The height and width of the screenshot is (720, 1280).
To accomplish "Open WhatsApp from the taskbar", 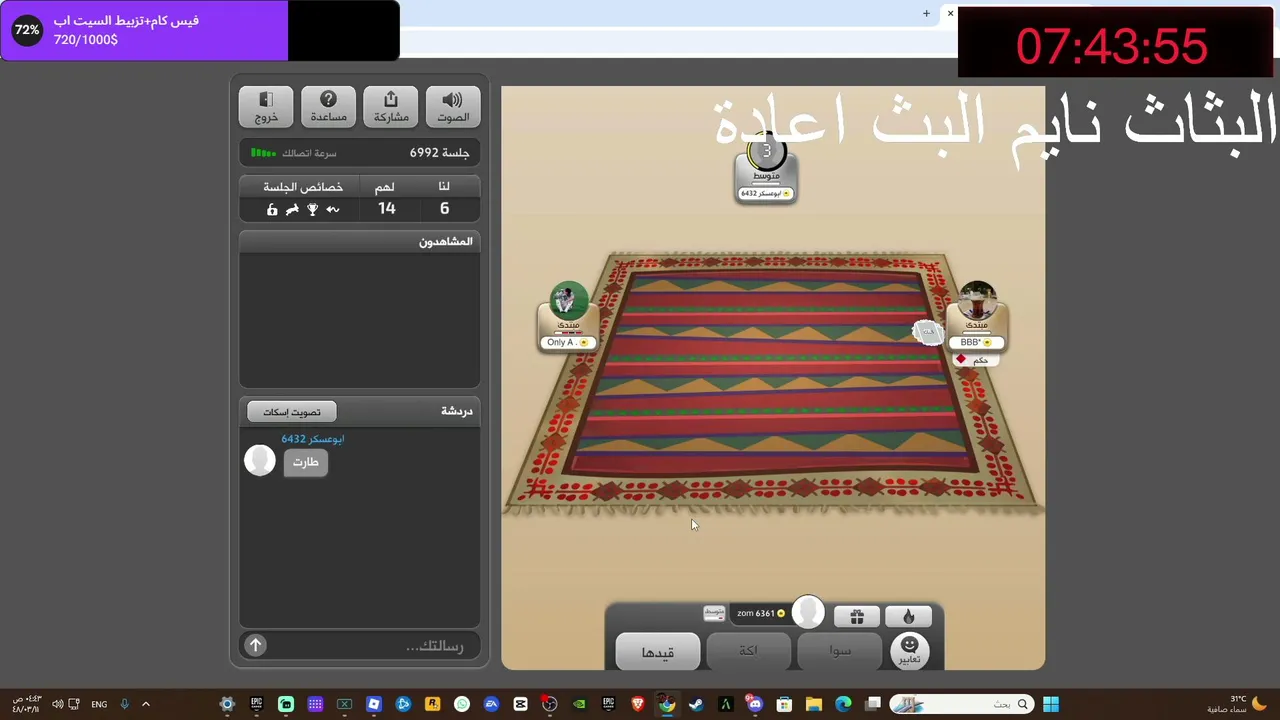I will click(461, 704).
